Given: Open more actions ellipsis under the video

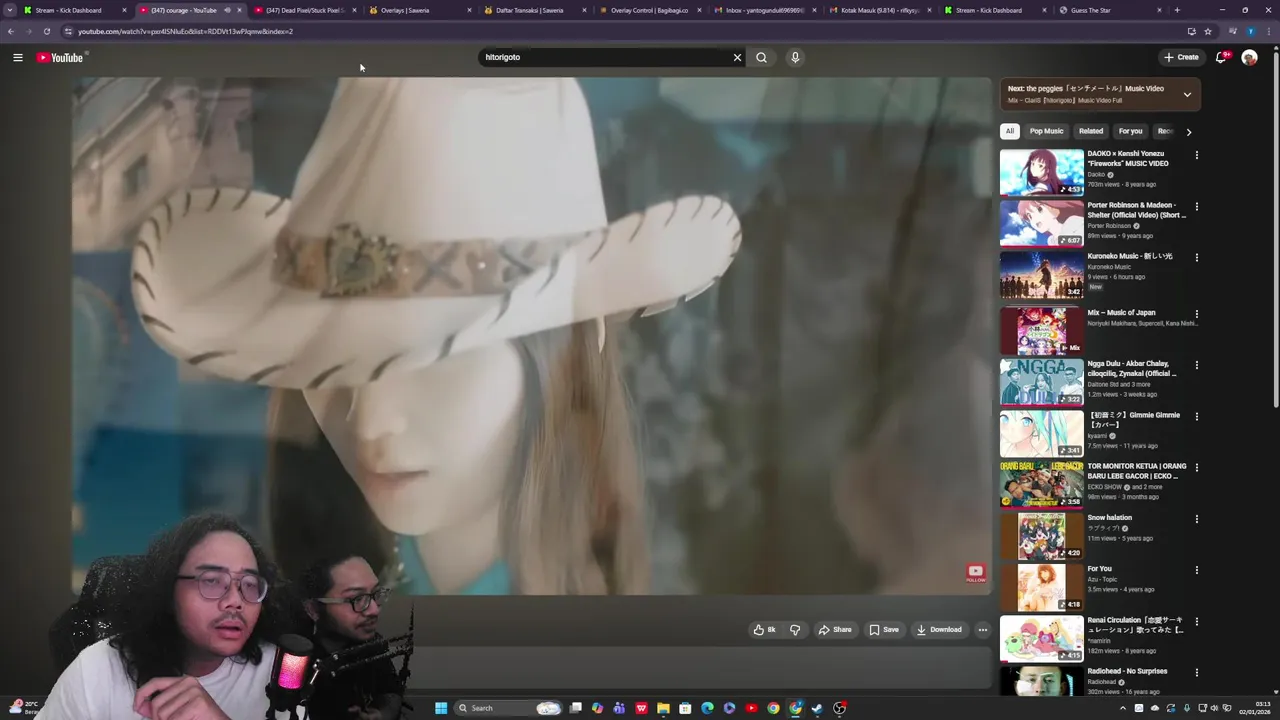Looking at the screenshot, I should [x=983, y=630].
